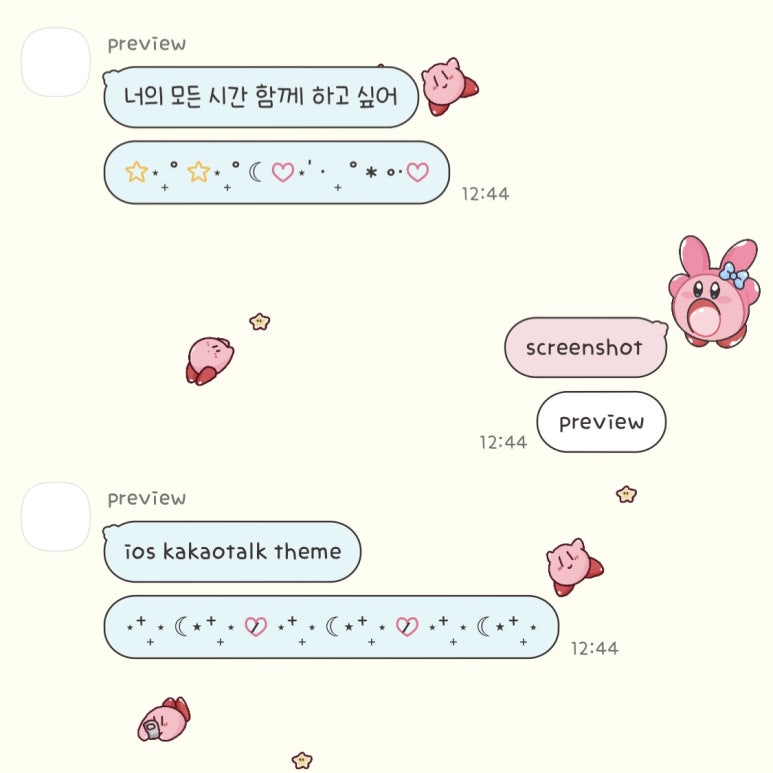Viewport: 773px width, 773px height.
Task: Tap the lower sender's blank profile picture
Action: pos(56,517)
